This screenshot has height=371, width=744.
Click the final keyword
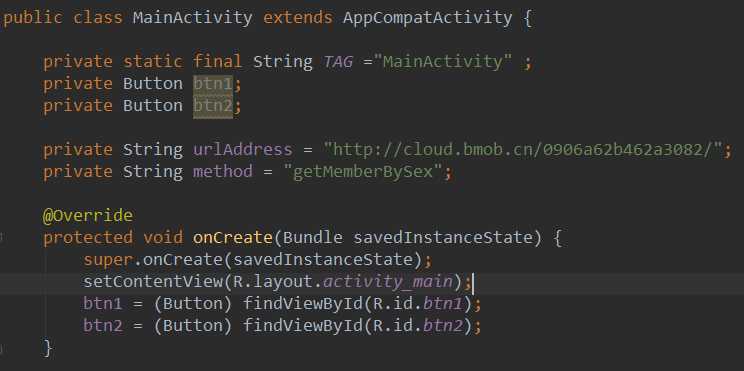point(218,62)
